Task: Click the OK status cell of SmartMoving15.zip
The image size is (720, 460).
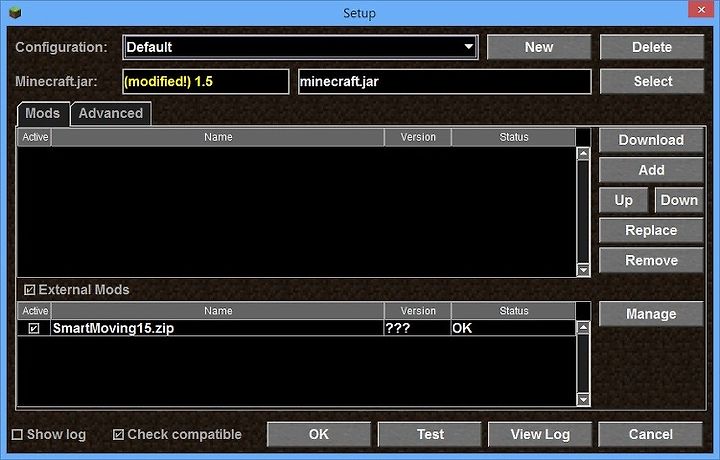Action: (513, 328)
